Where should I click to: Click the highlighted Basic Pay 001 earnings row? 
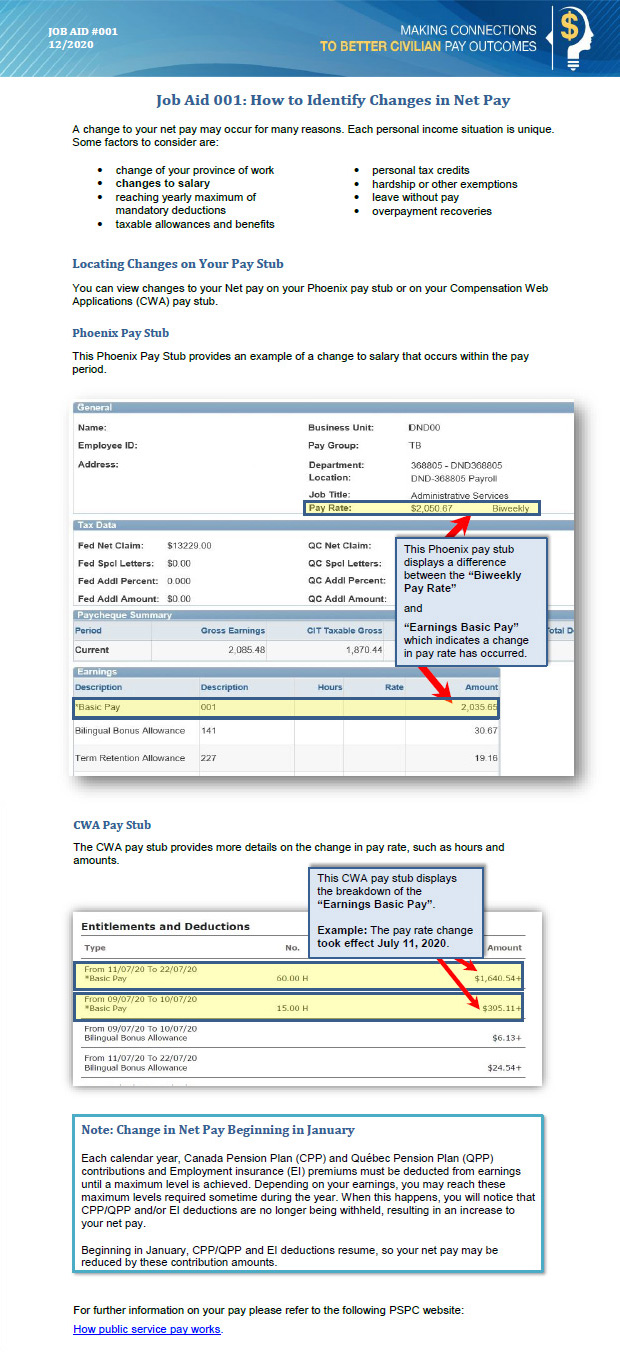[x=285, y=708]
